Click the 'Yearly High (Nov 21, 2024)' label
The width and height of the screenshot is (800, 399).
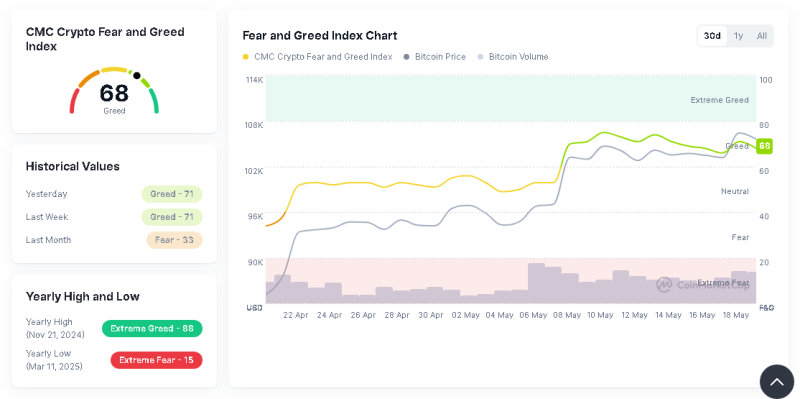point(55,329)
